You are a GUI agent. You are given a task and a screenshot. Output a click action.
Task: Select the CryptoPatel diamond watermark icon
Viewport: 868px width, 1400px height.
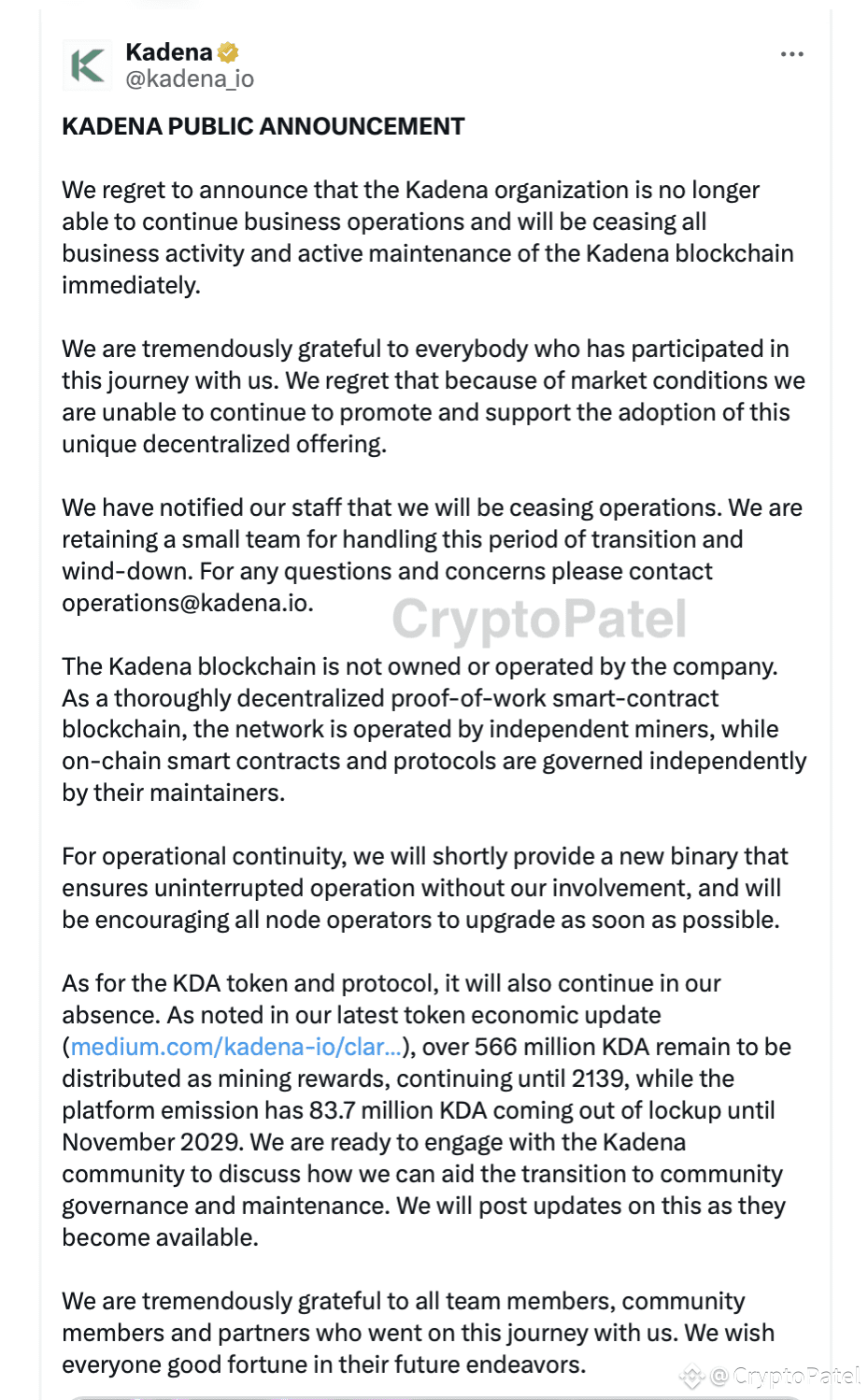[x=693, y=1377]
